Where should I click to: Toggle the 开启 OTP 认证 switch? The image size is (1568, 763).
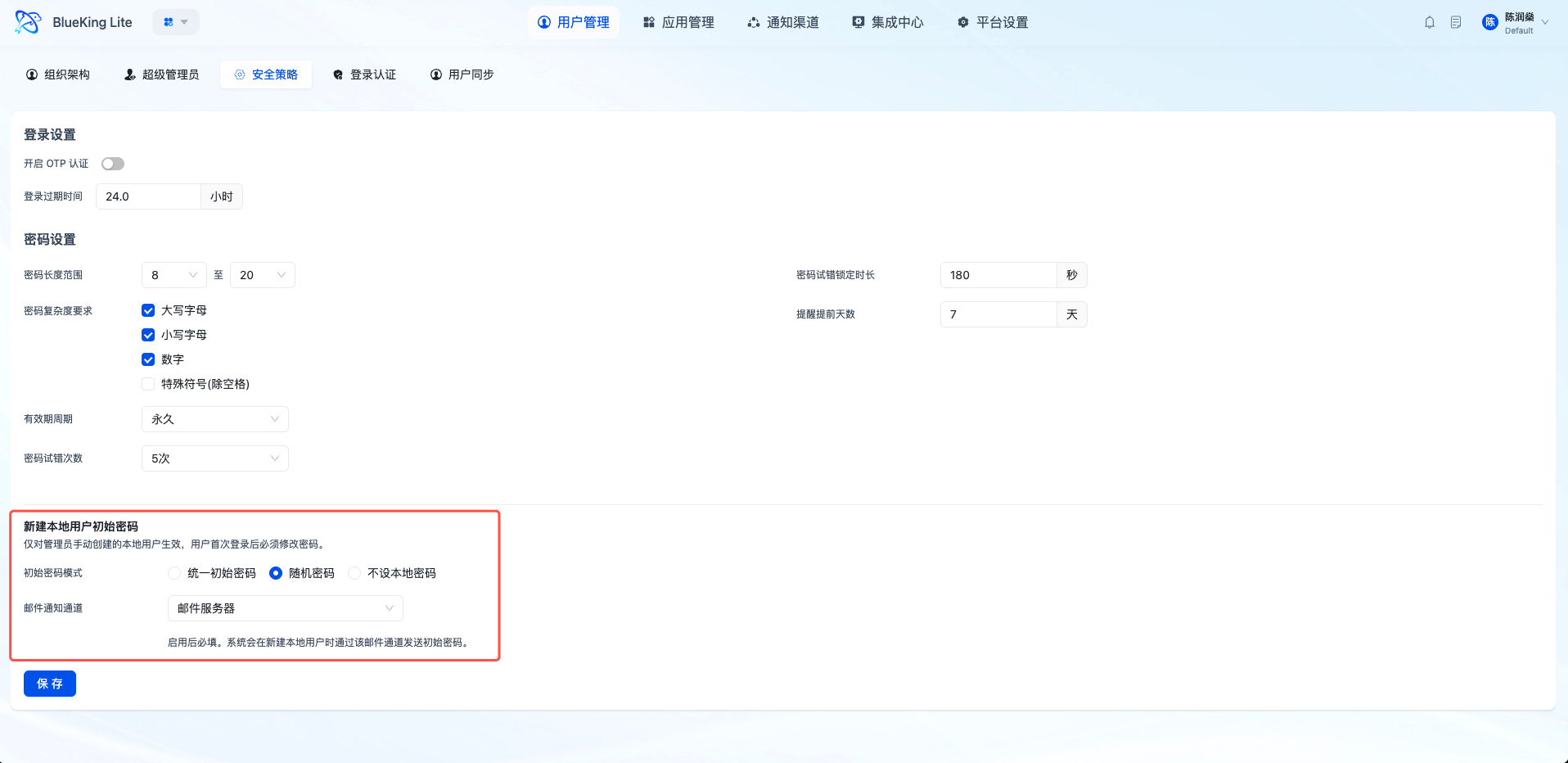coord(113,164)
